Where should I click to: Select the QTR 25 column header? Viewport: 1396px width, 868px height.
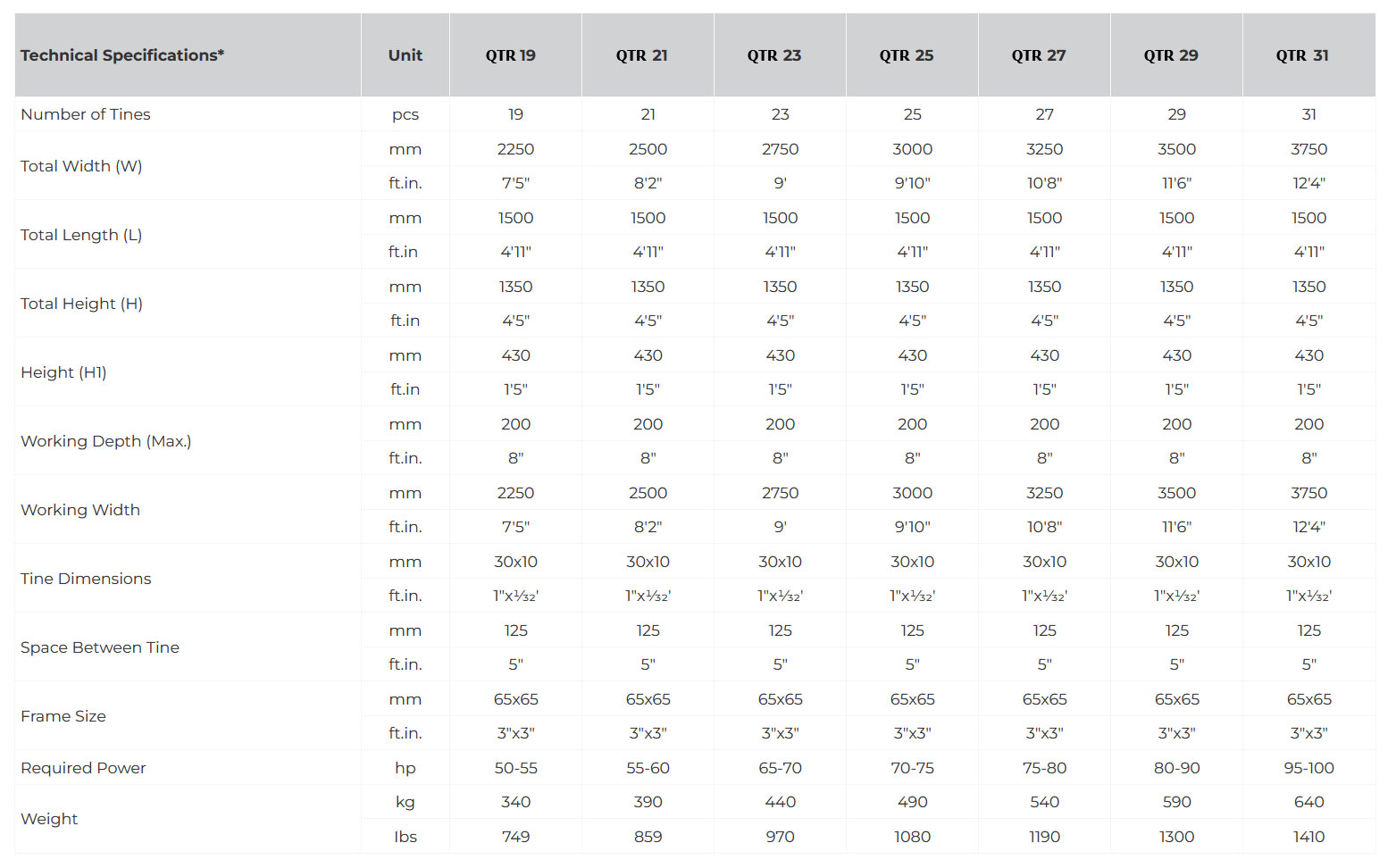tap(907, 55)
